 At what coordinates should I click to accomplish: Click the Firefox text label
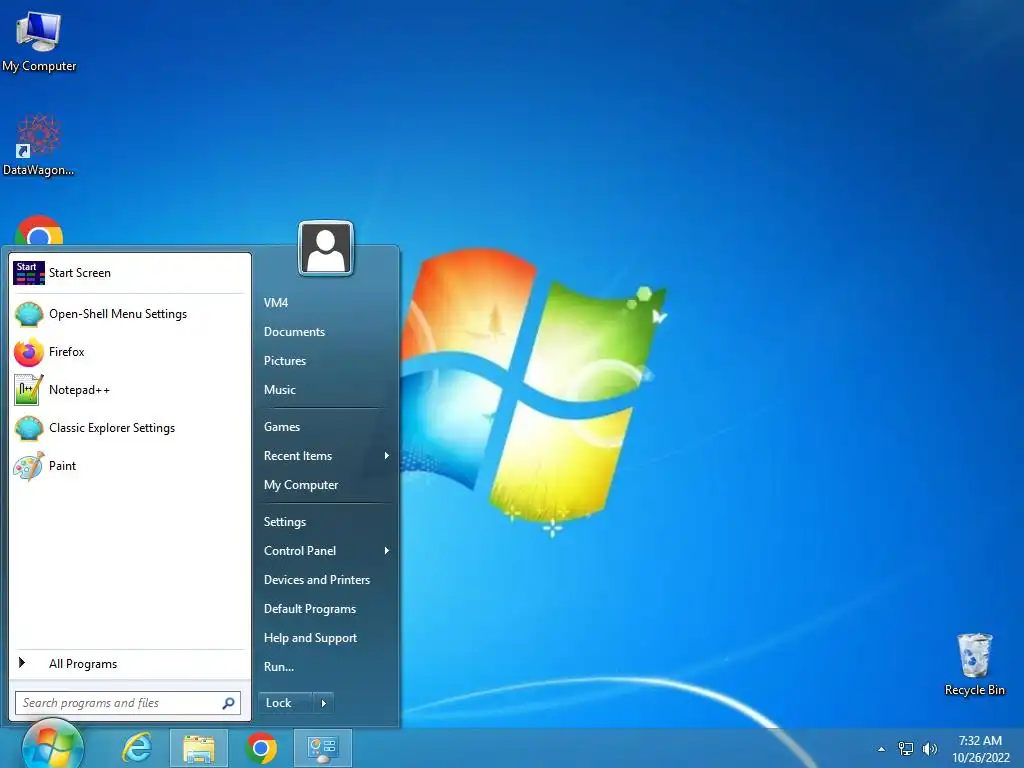tap(67, 352)
